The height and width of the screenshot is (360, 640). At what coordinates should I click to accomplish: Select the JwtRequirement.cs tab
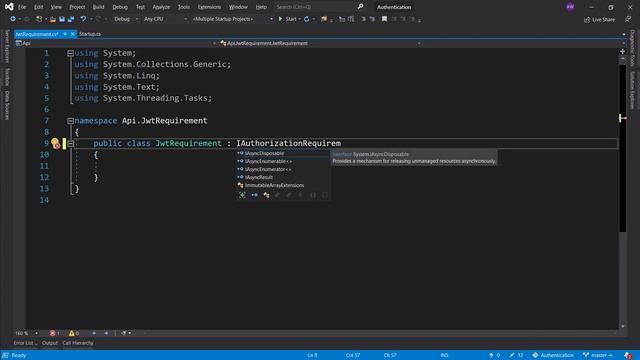coord(37,34)
